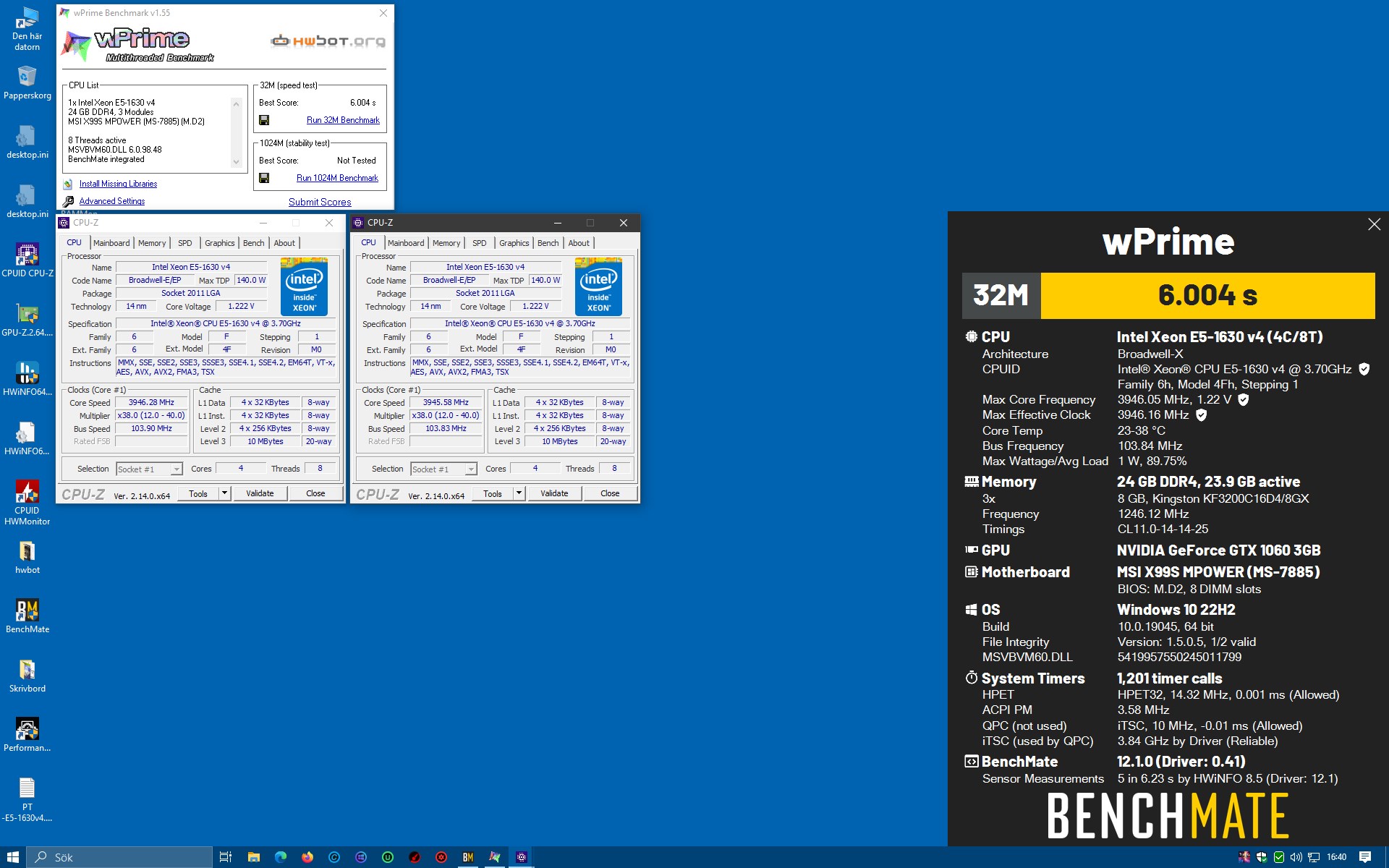Expand Tools dropdown arrow in left CPU-Z
This screenshot has width=1389, height=868.
point(224,493)
